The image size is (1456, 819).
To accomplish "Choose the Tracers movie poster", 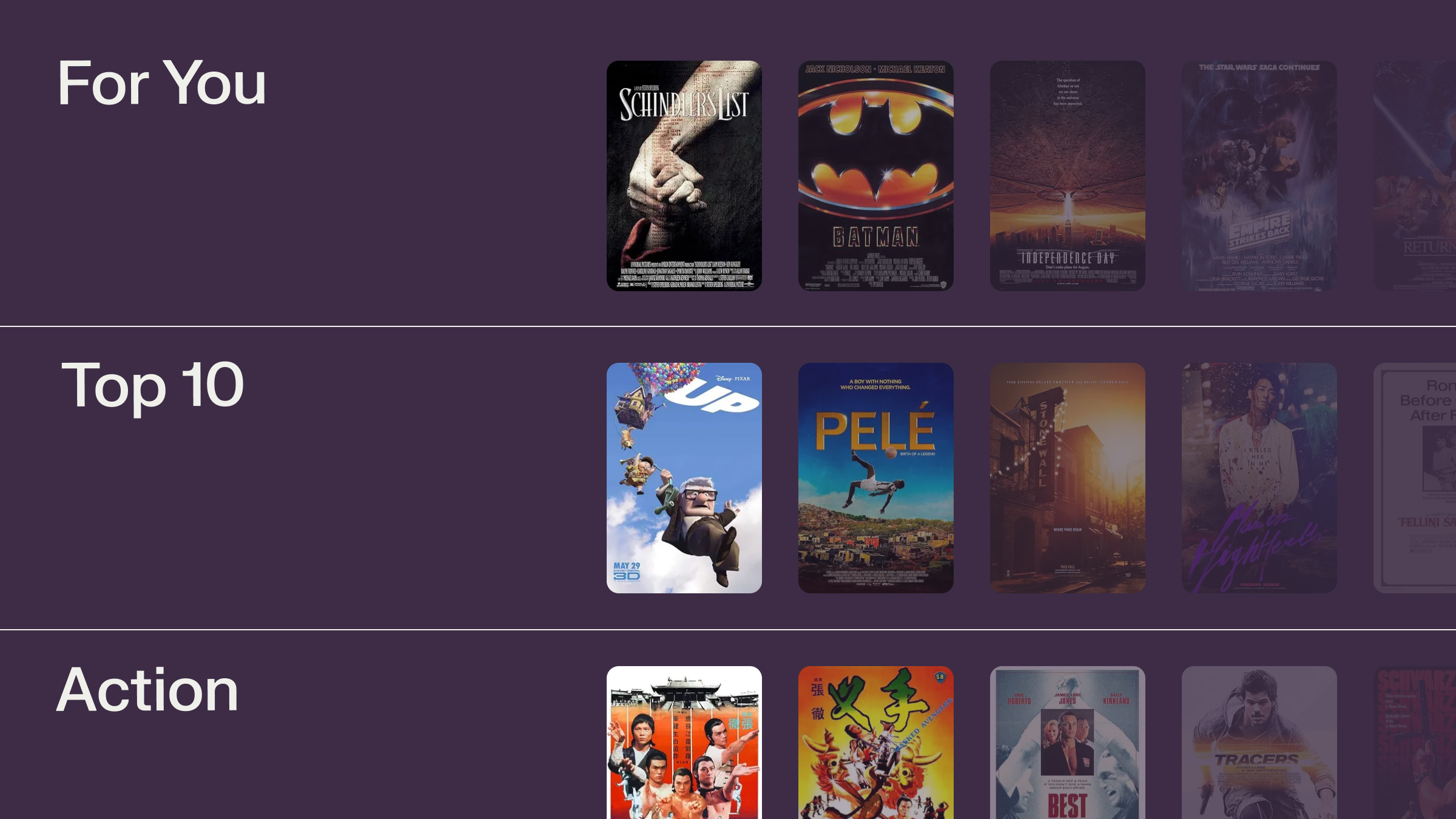I will click(1259, 743).
